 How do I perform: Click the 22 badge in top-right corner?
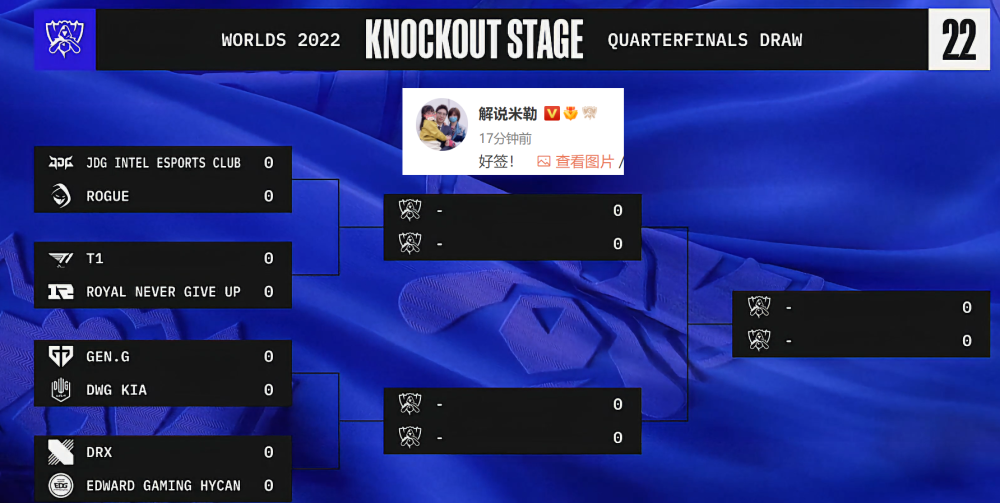tap(959, 40)
